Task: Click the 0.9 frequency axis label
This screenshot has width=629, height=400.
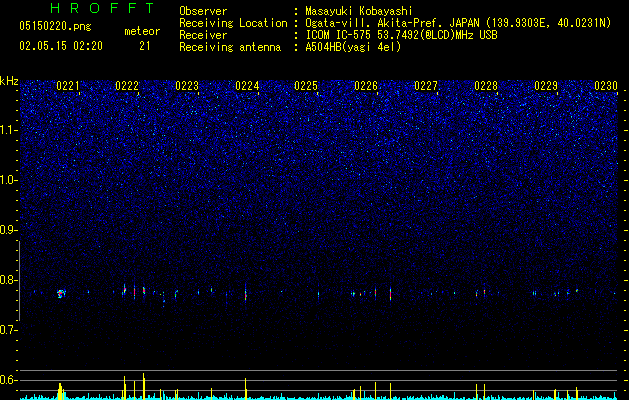Action: coord(9,230)
